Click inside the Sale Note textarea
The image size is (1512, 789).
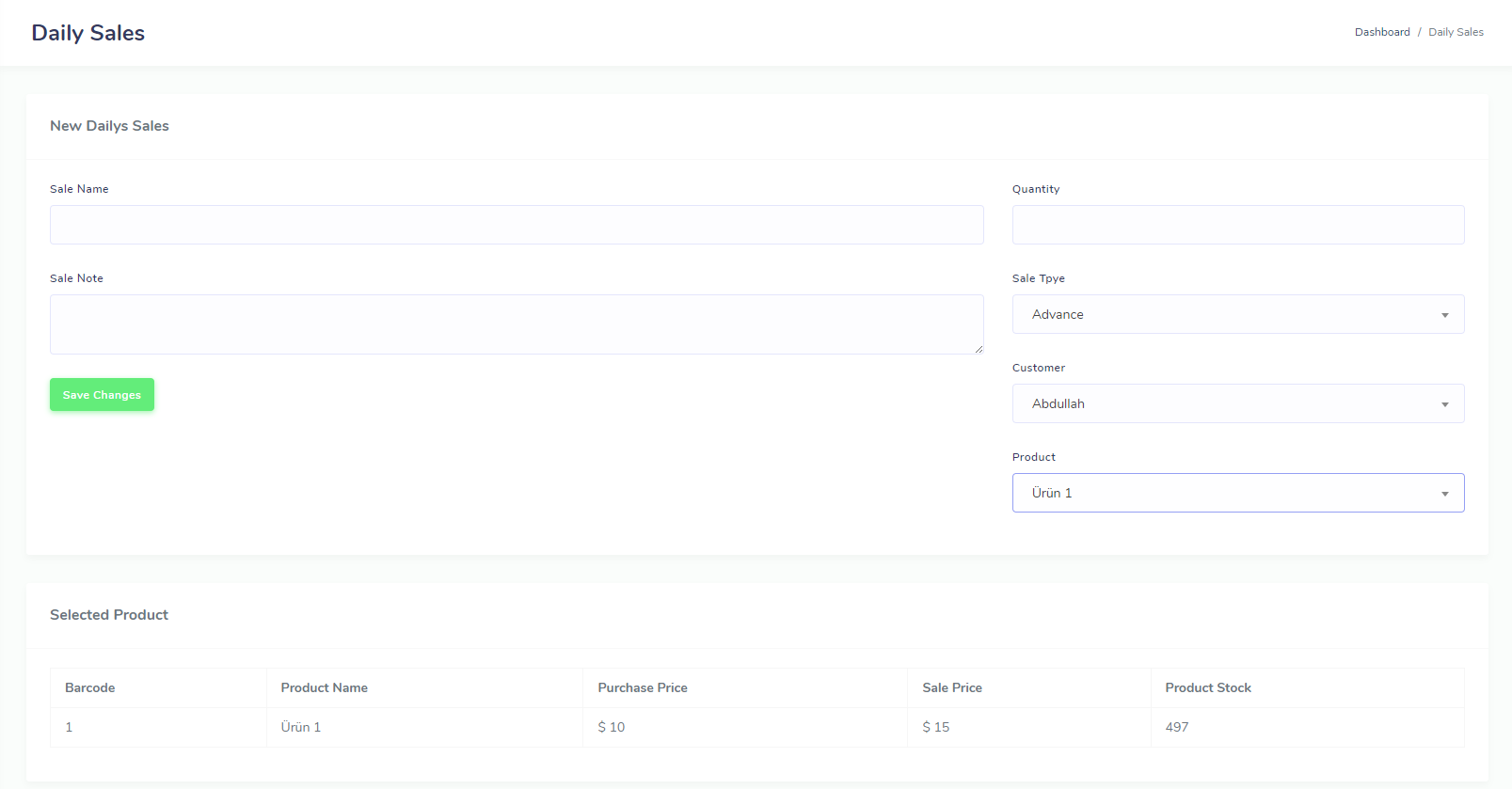517,323
